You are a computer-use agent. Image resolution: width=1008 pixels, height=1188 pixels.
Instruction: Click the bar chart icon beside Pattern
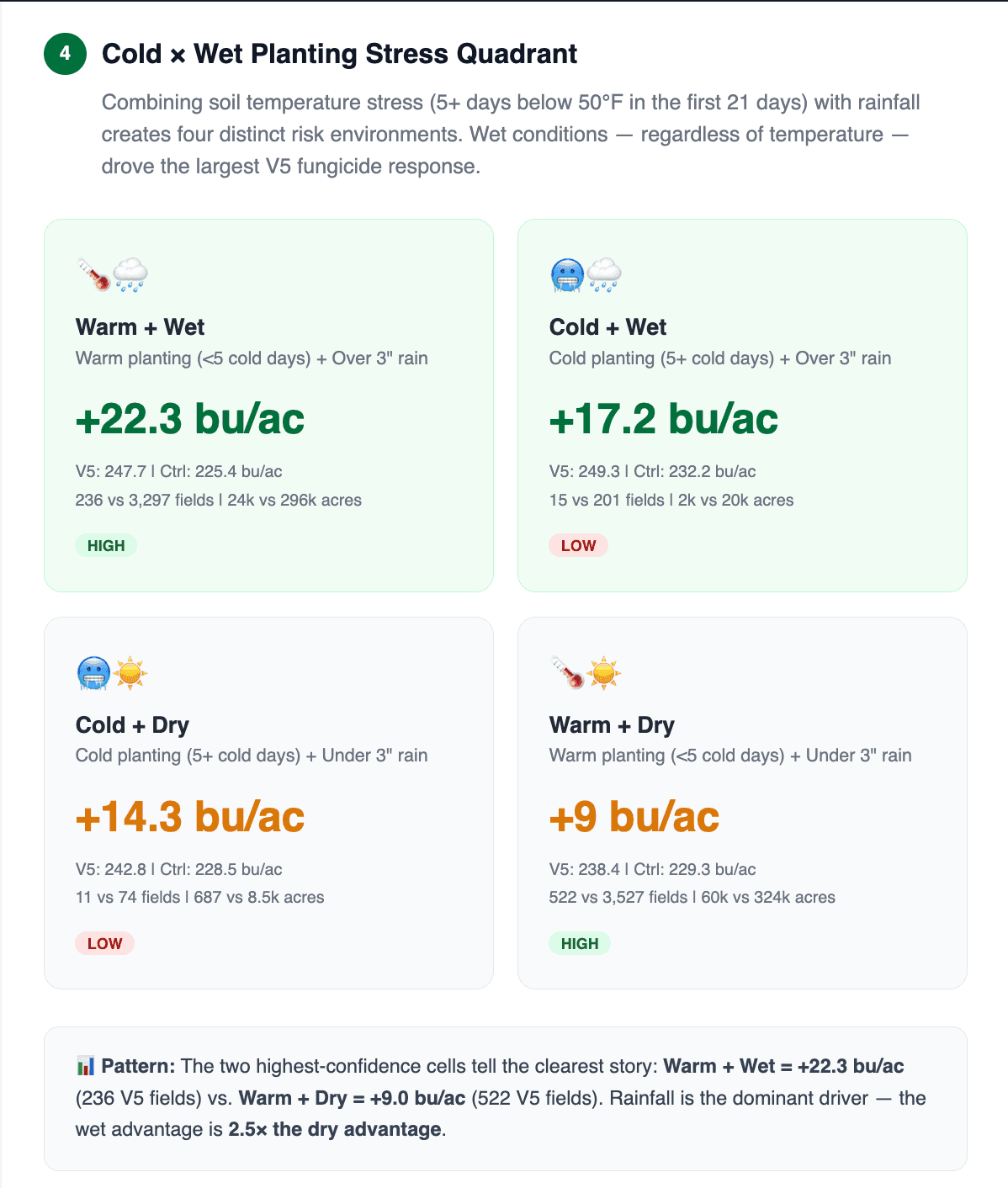click(x=85, y=1067)
